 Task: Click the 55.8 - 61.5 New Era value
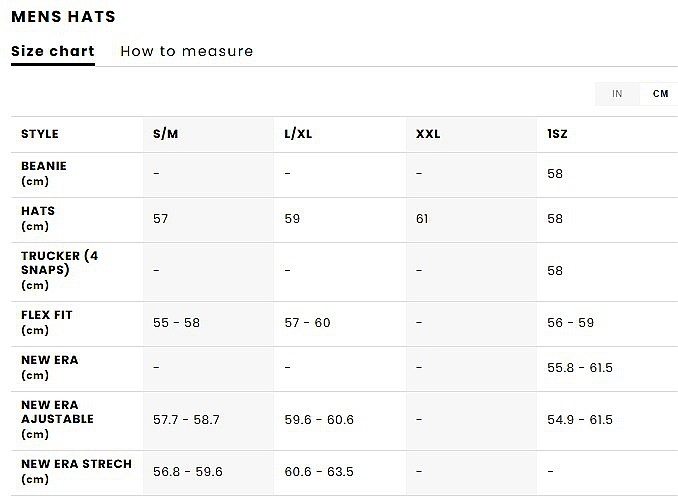tap(580, 368)
